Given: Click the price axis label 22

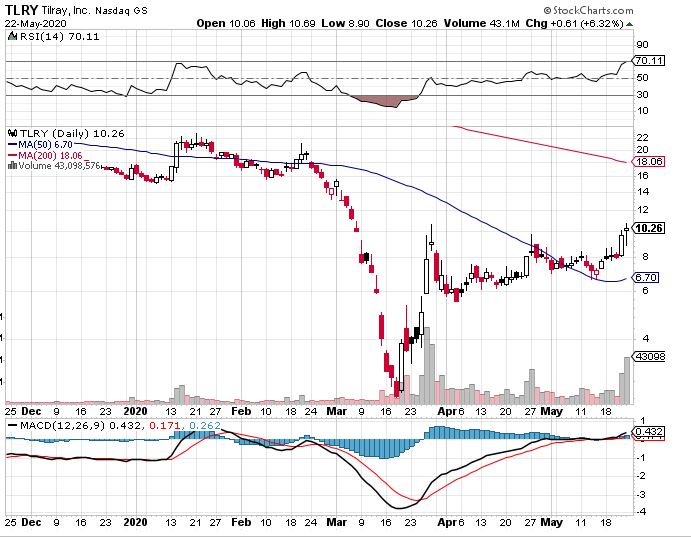Looking at the screenshot, I should coord(643,138).
